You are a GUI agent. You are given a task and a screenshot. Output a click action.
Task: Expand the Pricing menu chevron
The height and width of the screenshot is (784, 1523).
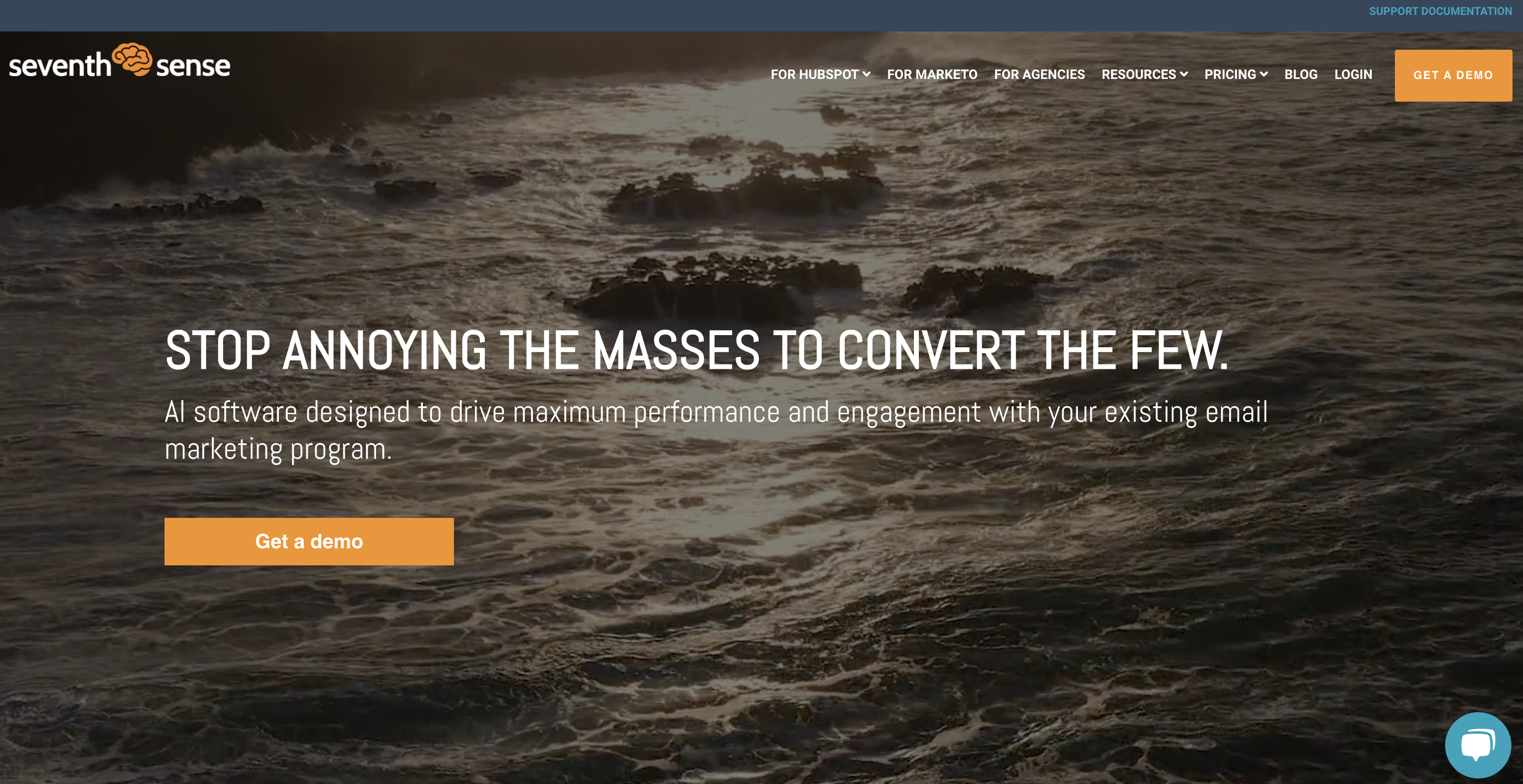click(x=1264, y=74)
